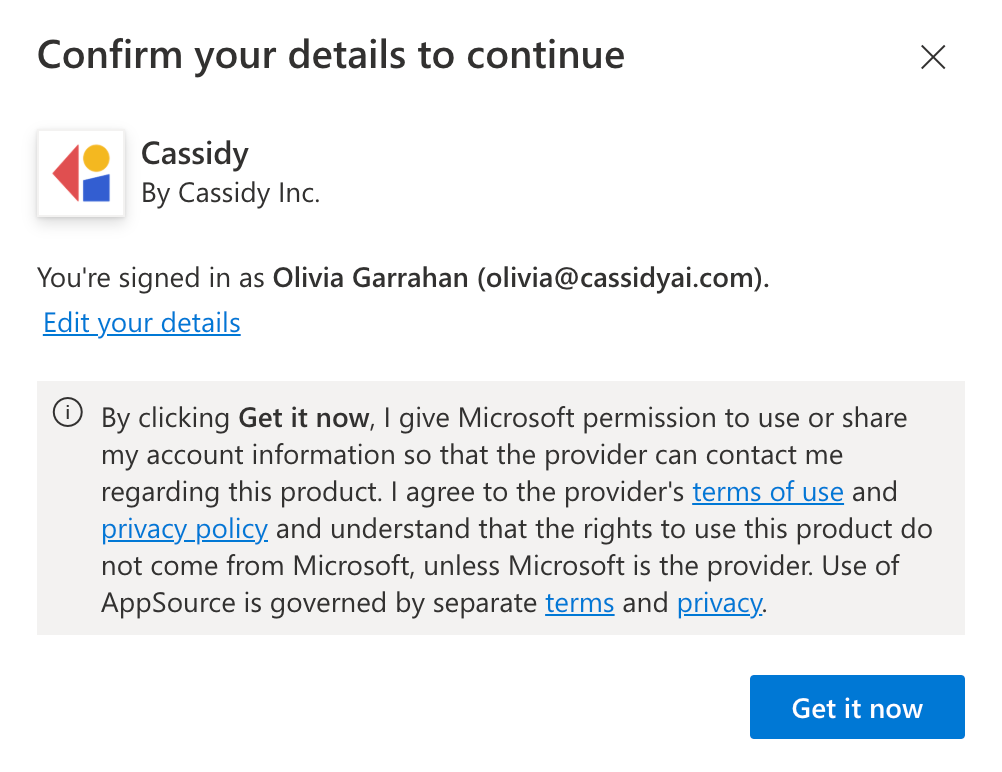
Task: Click the blue shape in the Cassidy logo
Action: 94,188
